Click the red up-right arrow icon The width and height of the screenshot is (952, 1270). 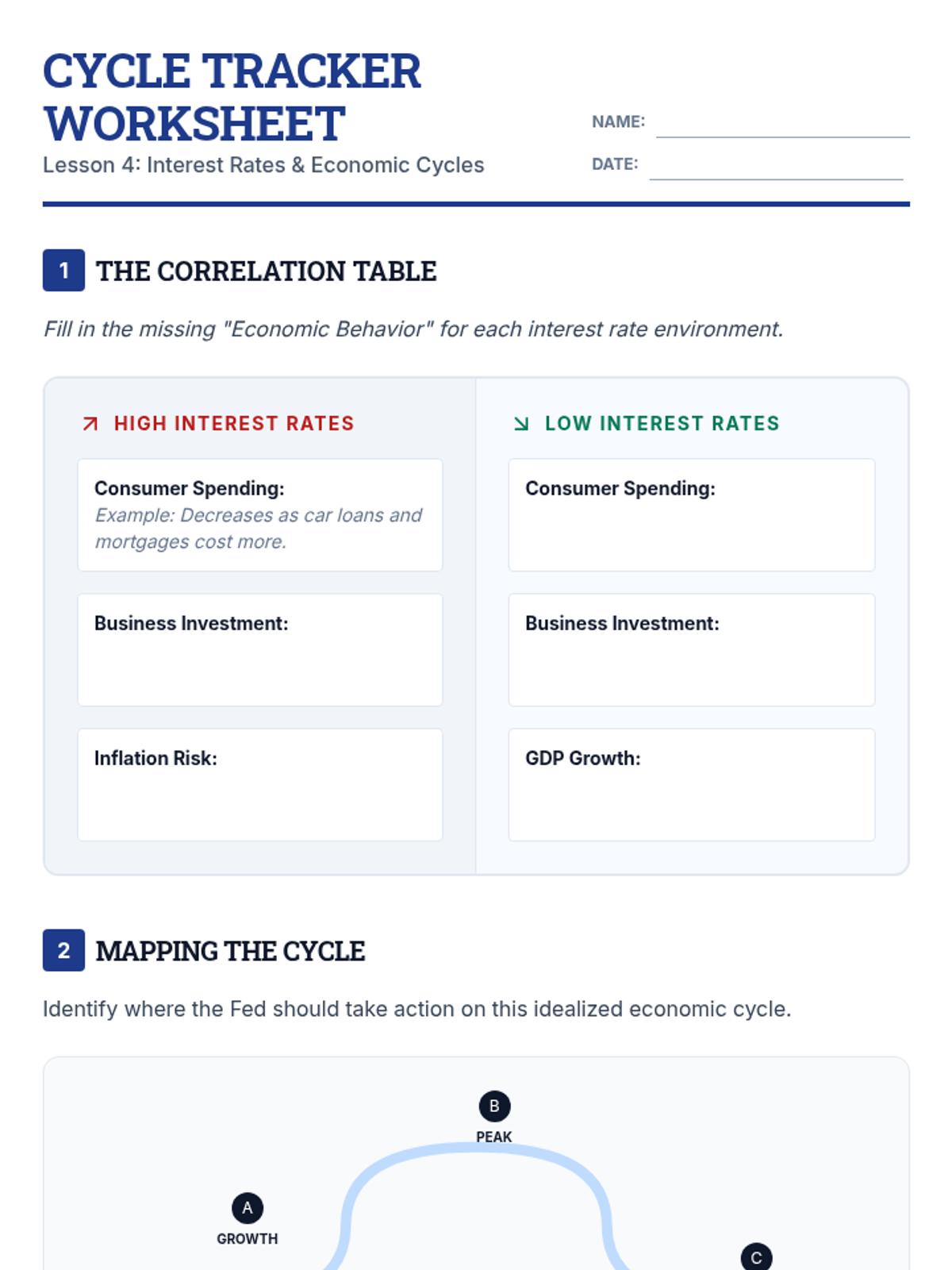point(90,424)
